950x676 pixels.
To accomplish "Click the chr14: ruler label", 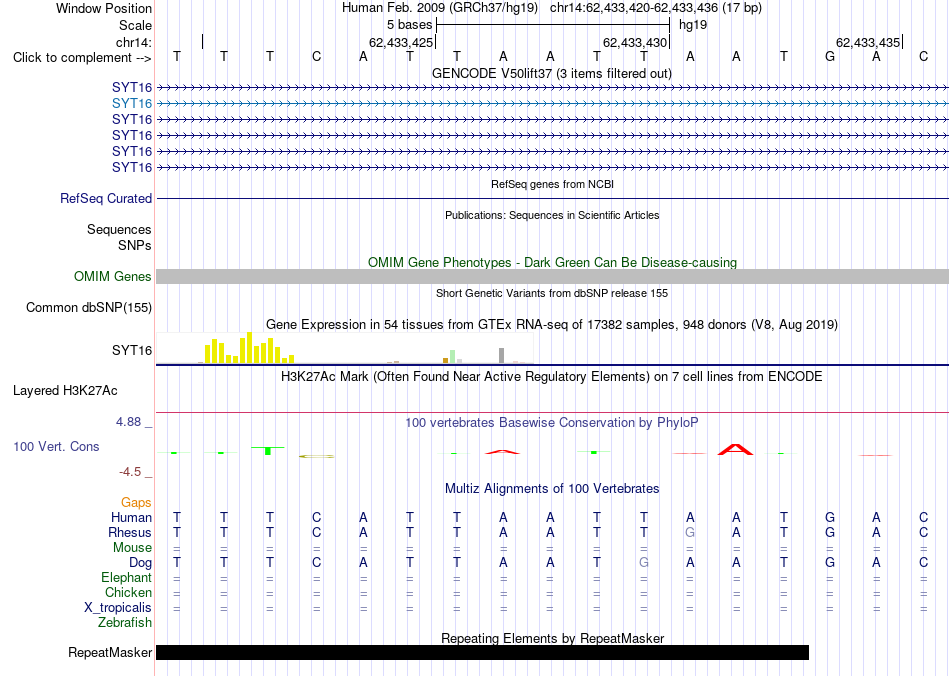I will (x=134, y=42).
